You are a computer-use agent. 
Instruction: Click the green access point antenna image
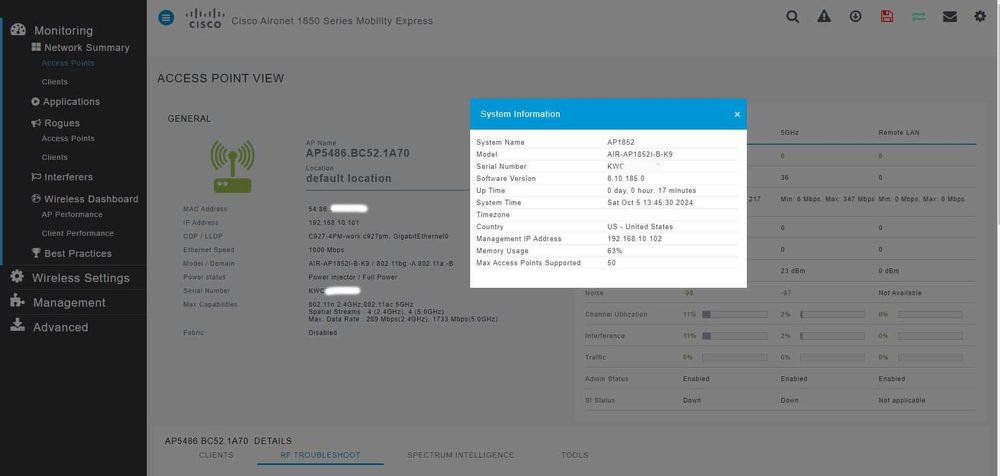click(x=233, y=167)
